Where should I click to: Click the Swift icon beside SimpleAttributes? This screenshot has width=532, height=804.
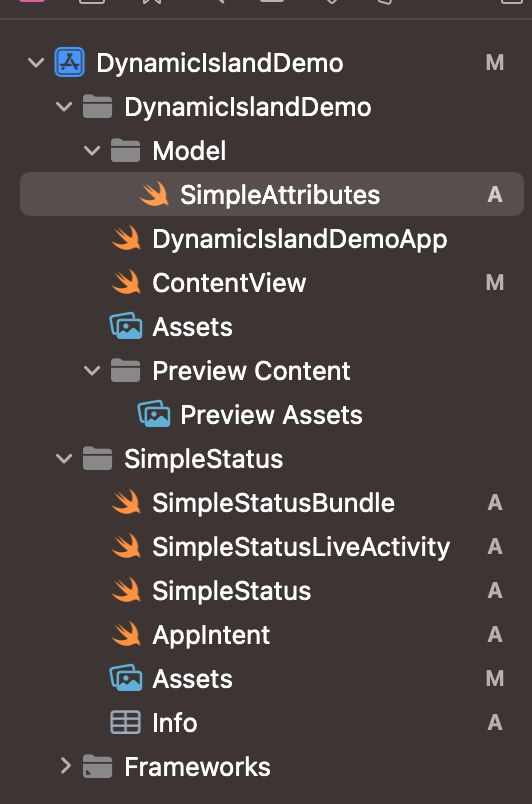point(154,194)
